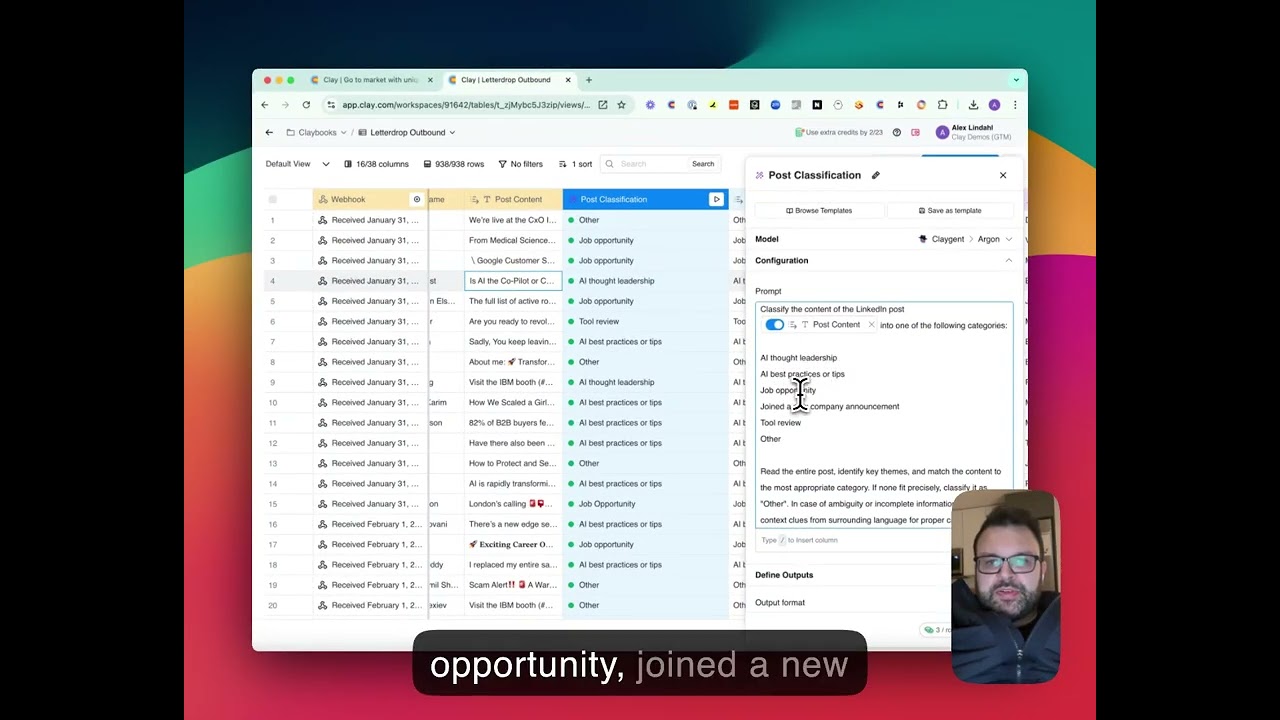
Task: Click the Webhook column header
Action: [x=370, y=200]
